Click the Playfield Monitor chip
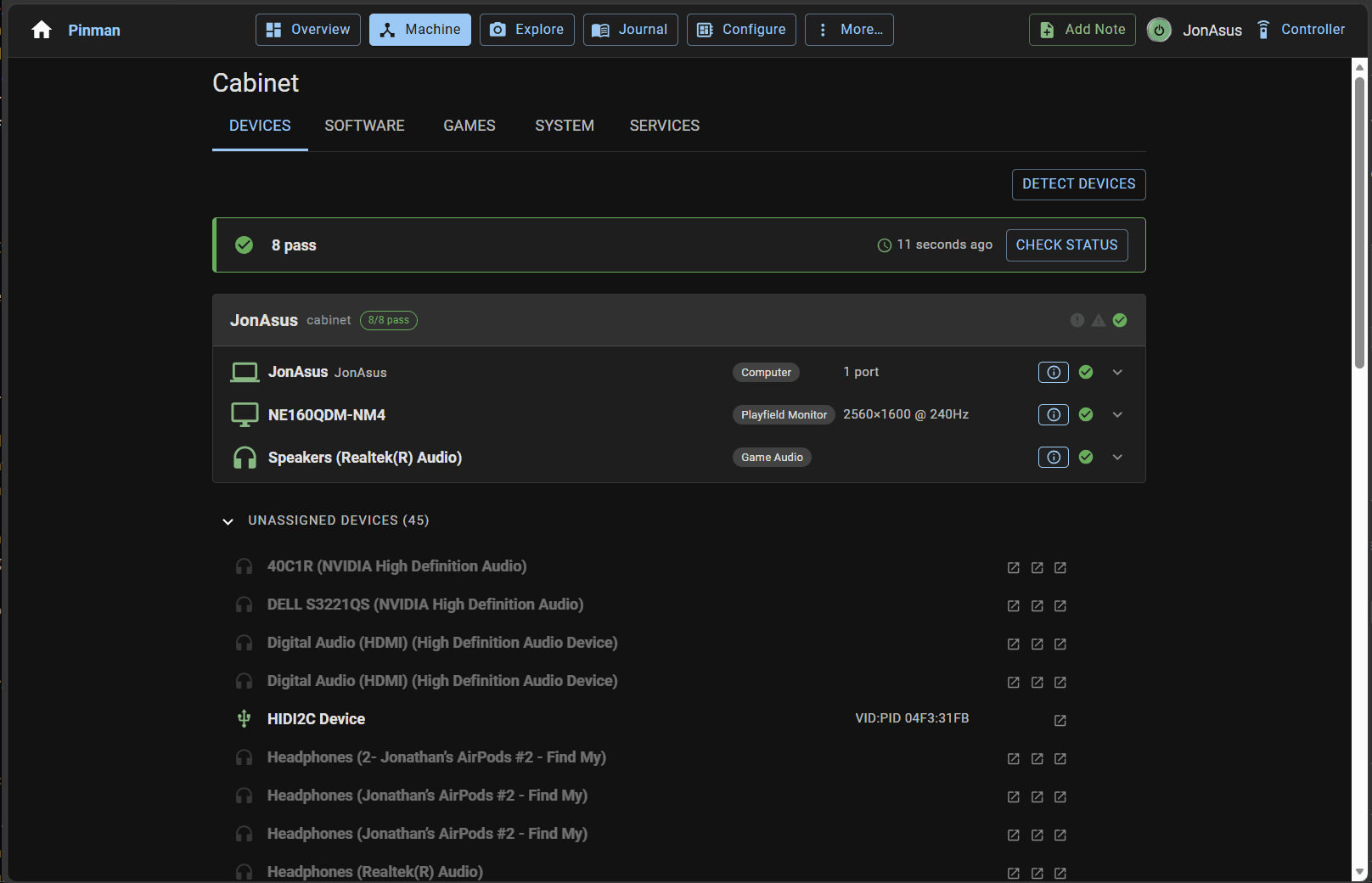1372x883 pixels. (784, 414)
